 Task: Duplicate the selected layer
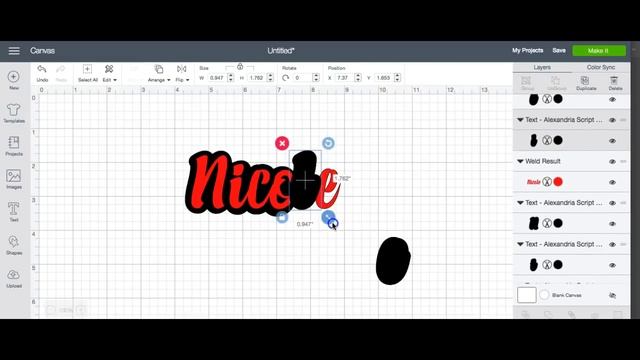point(586,83)
